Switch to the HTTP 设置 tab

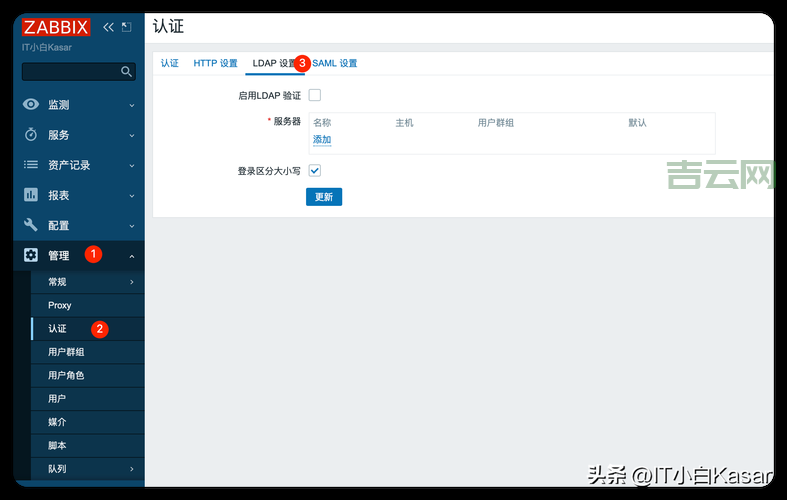coord(215,63)
